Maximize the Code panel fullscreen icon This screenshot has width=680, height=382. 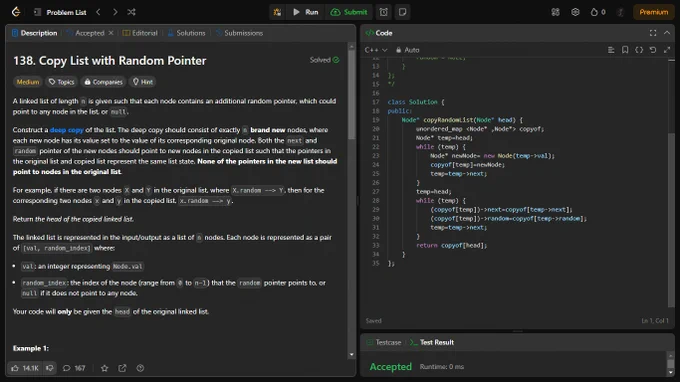(653, 33)
